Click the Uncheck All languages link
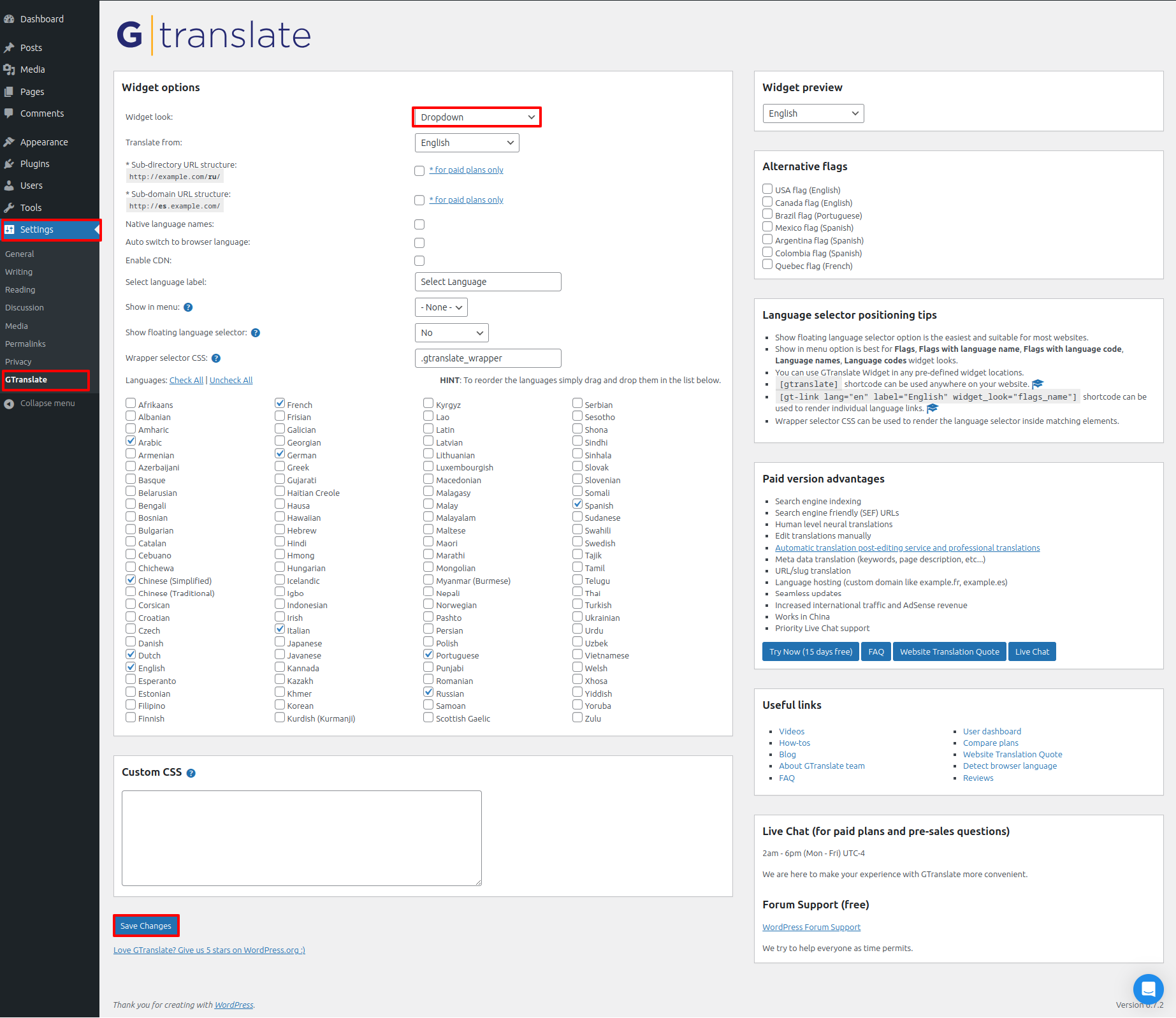1176x1018 pixels. tap(231, 381)
